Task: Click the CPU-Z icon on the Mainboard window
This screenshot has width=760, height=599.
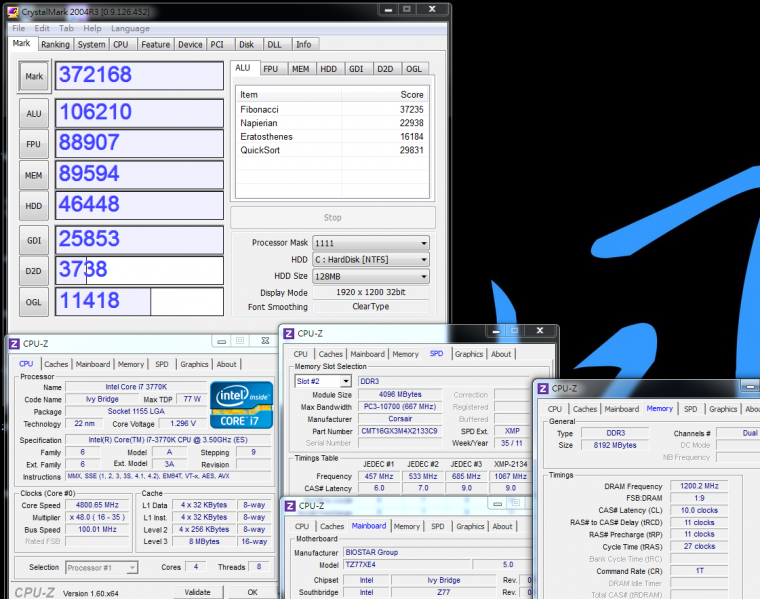Action: 289,507
